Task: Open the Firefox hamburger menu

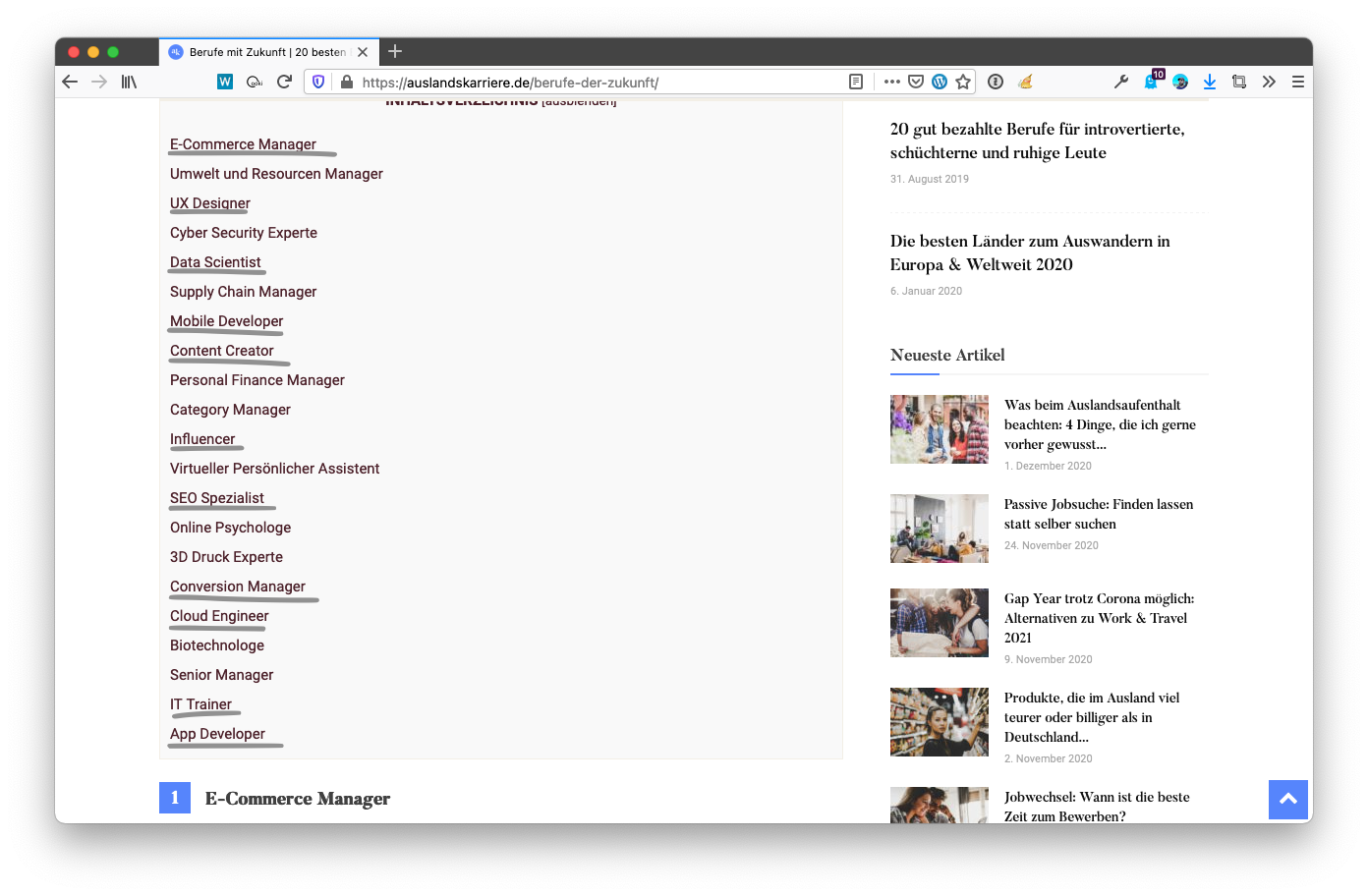Action: coord(1298,82)
